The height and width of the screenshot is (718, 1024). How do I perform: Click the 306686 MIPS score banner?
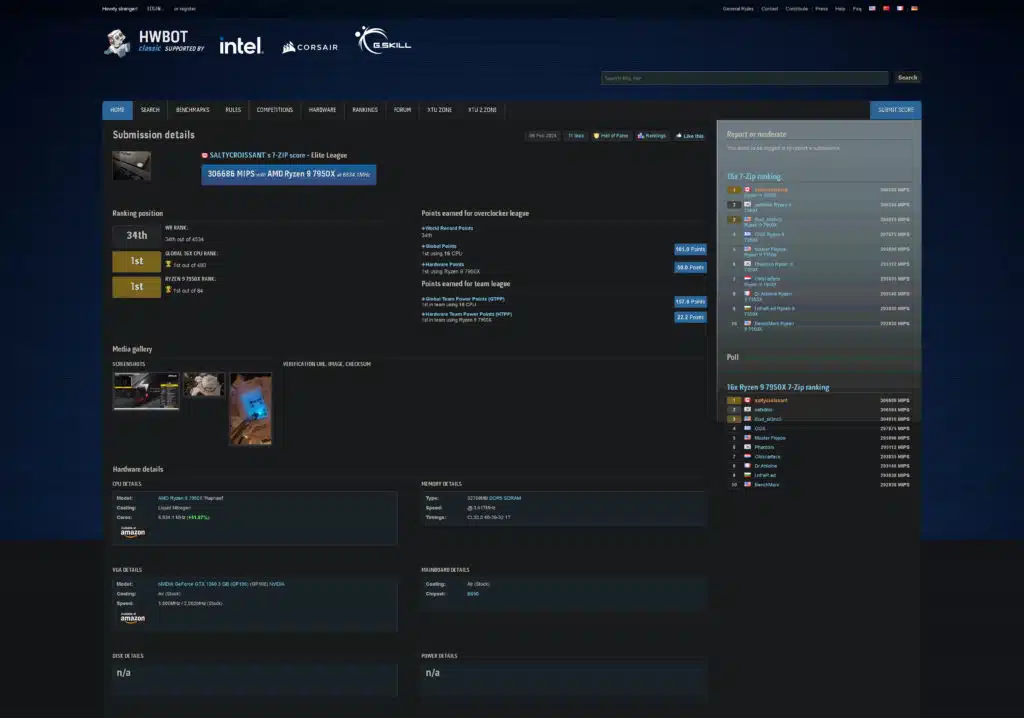pos(289,174)
